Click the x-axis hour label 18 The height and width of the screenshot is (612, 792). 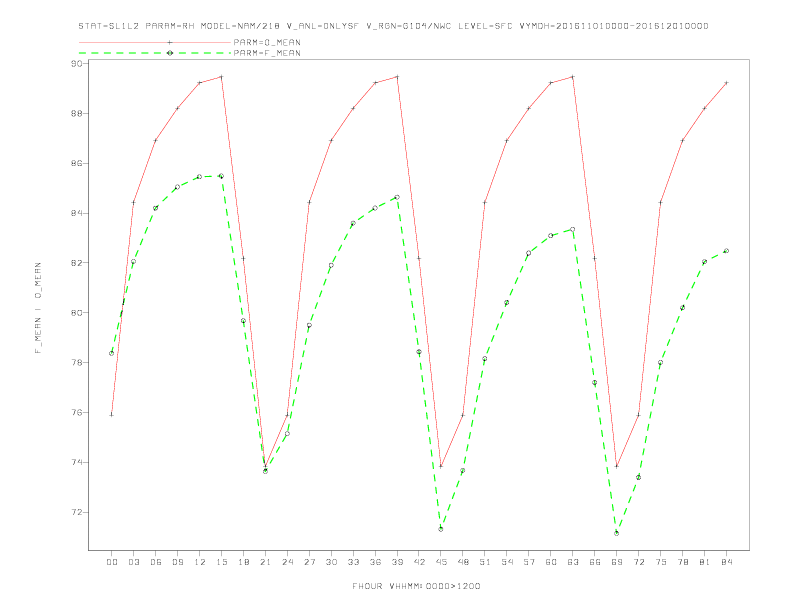(x=243, y=562)
